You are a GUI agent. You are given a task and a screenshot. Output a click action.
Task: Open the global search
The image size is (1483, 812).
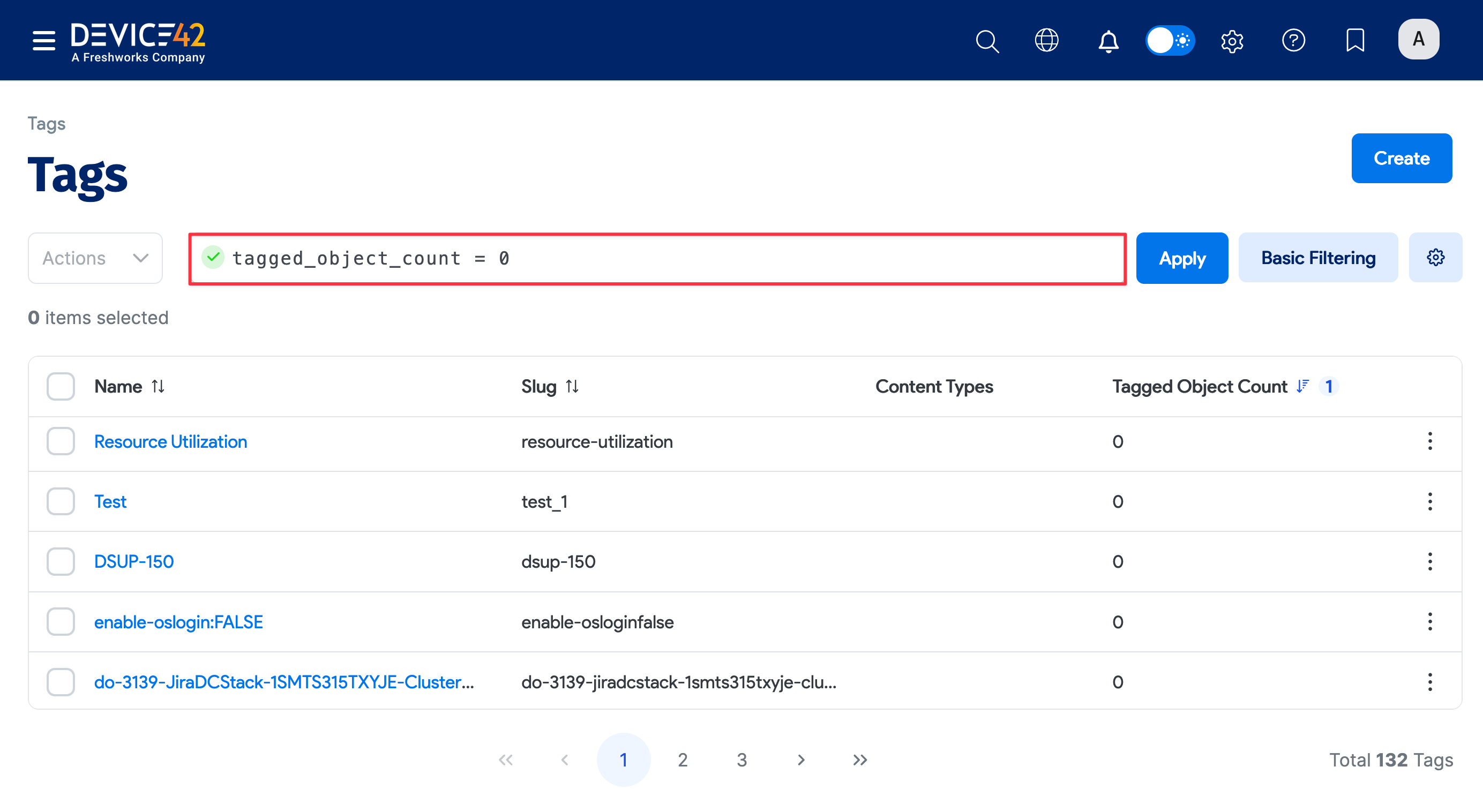tap(987, 40)
